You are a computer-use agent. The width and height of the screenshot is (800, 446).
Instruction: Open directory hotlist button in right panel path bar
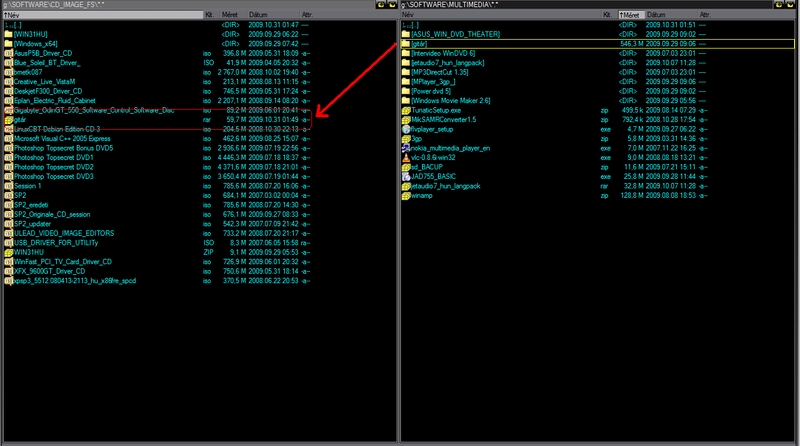[x=779, y=5]
